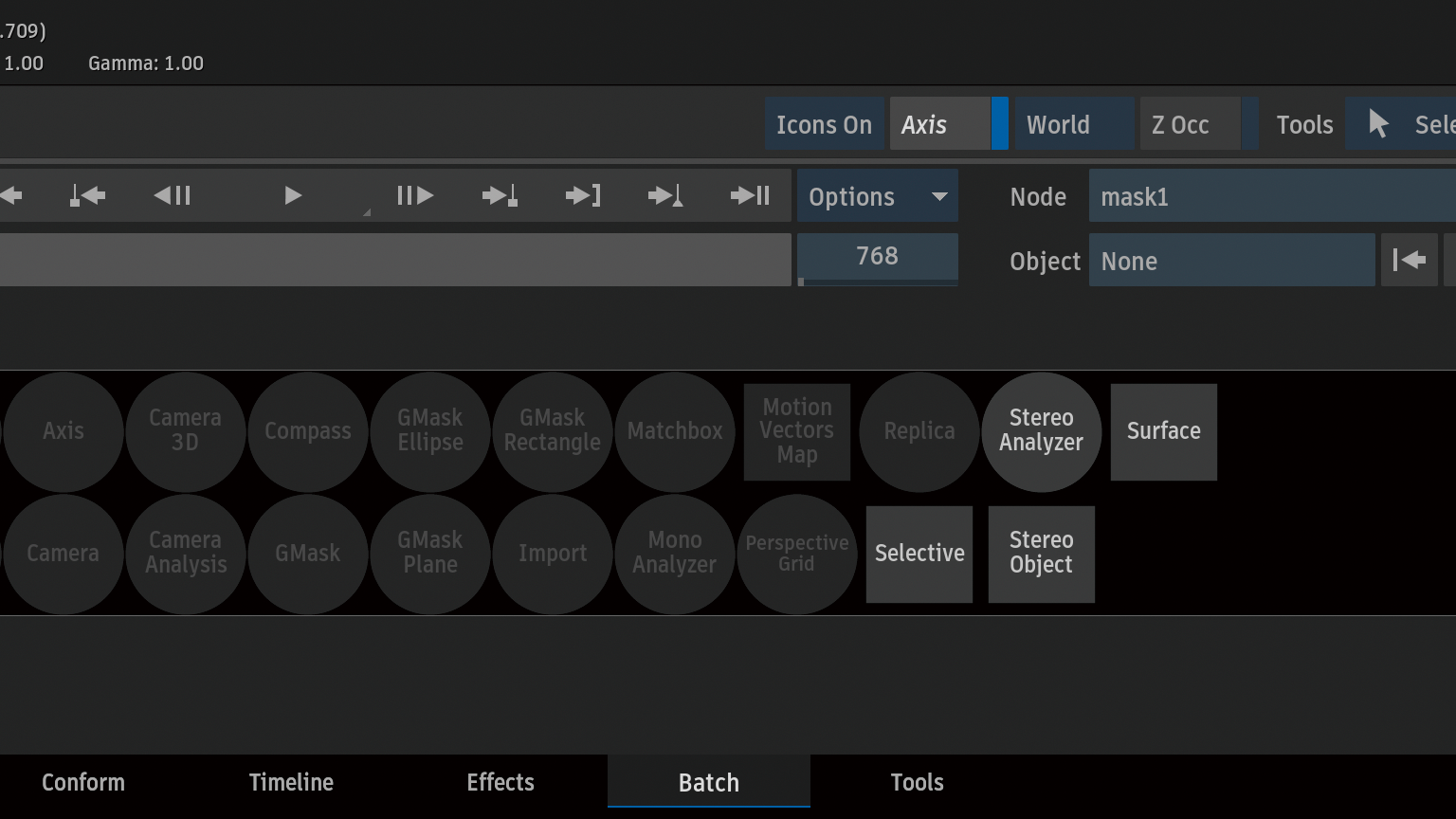This screenshot has height=819, width=1456.
Task: Toggle the Icons On button
Action: (x=824, y=124)
